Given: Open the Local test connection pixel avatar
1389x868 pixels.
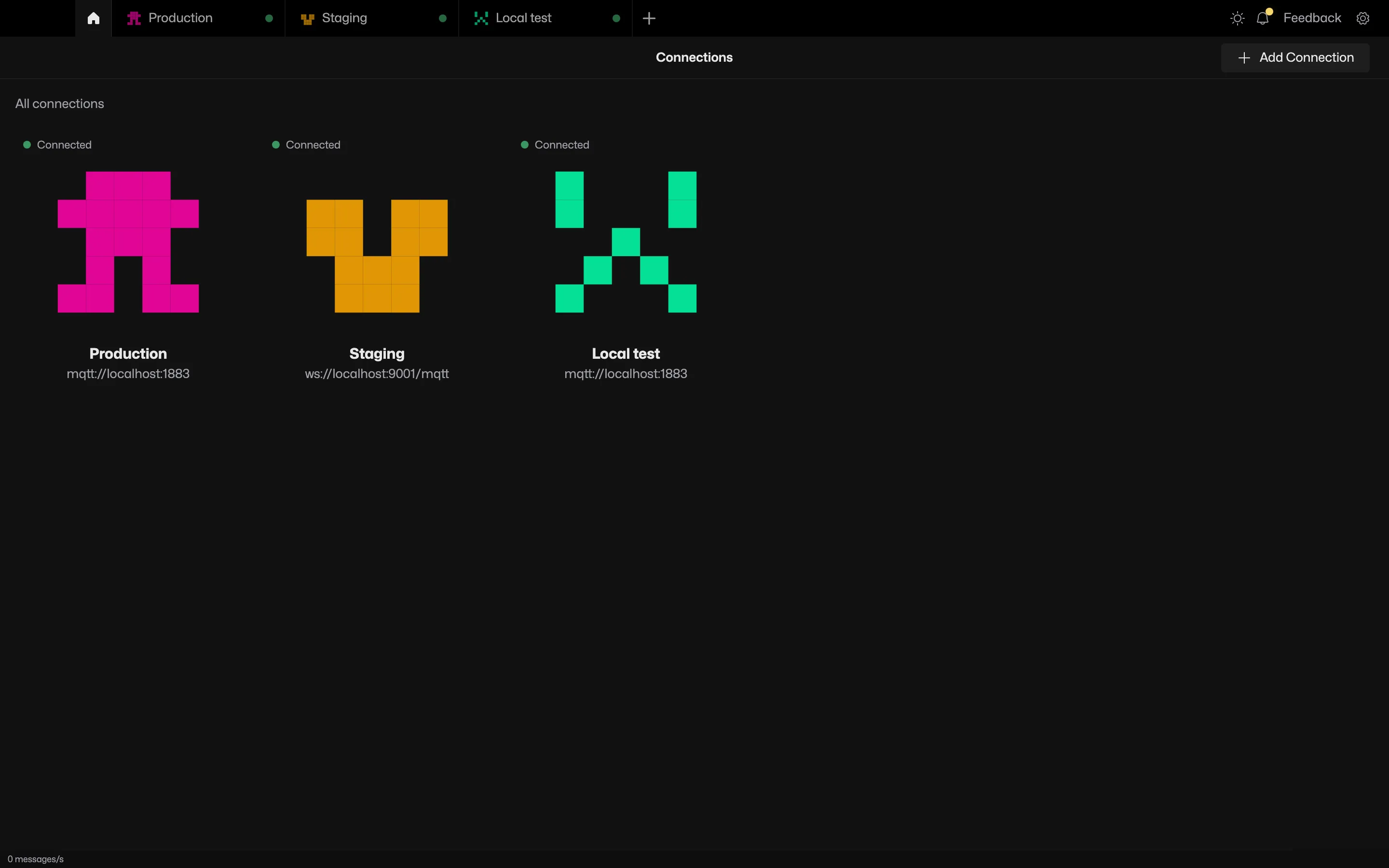Looking at the screenshot, I should pos(626,242).
